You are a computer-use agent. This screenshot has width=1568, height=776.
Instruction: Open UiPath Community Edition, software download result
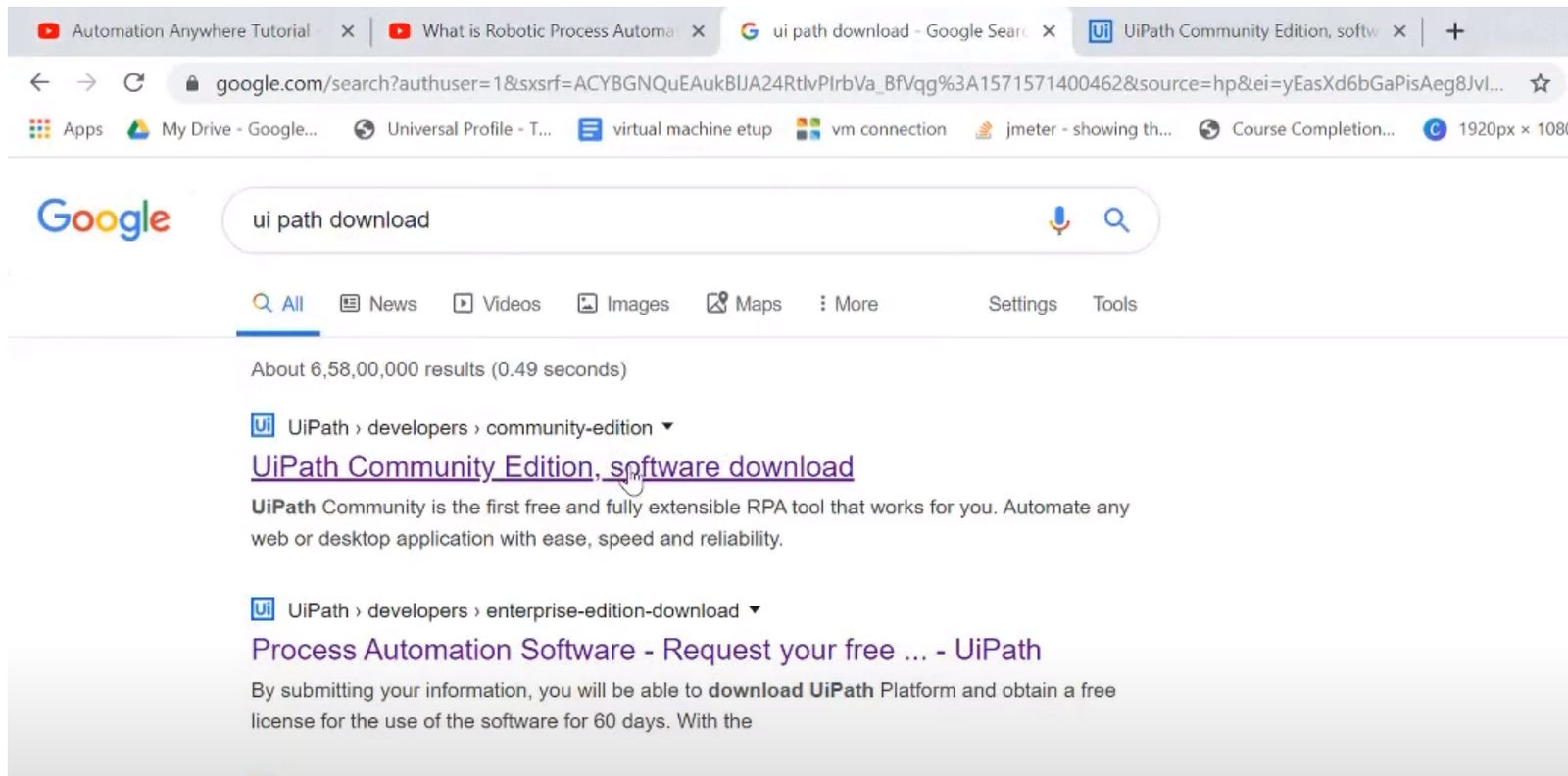point(552,467)
